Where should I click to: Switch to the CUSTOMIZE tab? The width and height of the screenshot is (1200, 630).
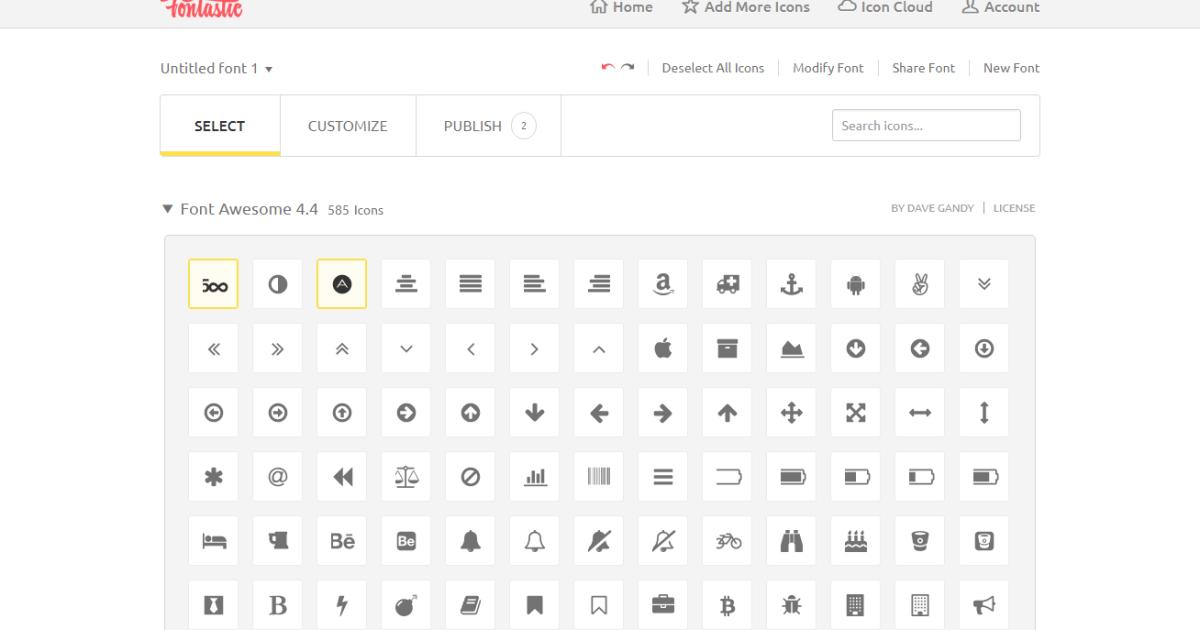point(348,126)
